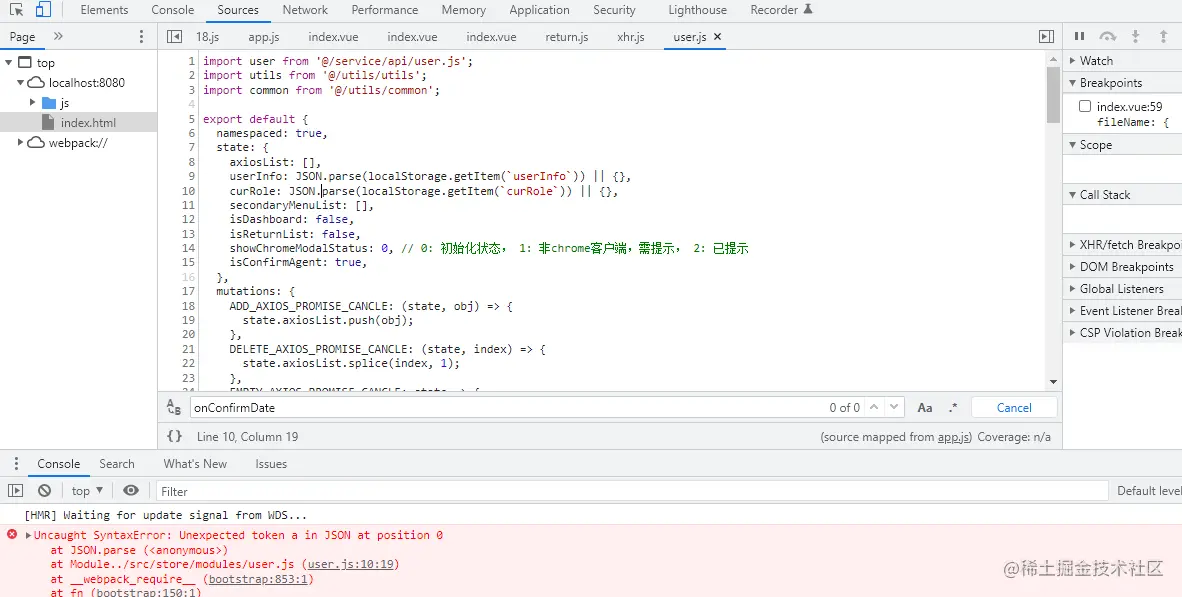
Task: Click the inspect element picker icon
Action: [x=17, y=10]
